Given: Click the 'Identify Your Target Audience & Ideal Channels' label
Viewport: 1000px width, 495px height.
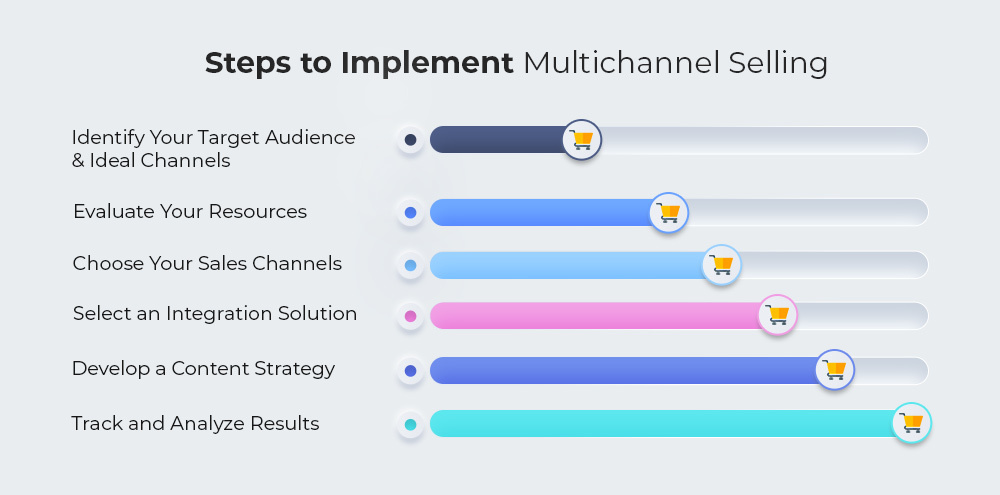Looking at the screenshot, I should point(214,149).
